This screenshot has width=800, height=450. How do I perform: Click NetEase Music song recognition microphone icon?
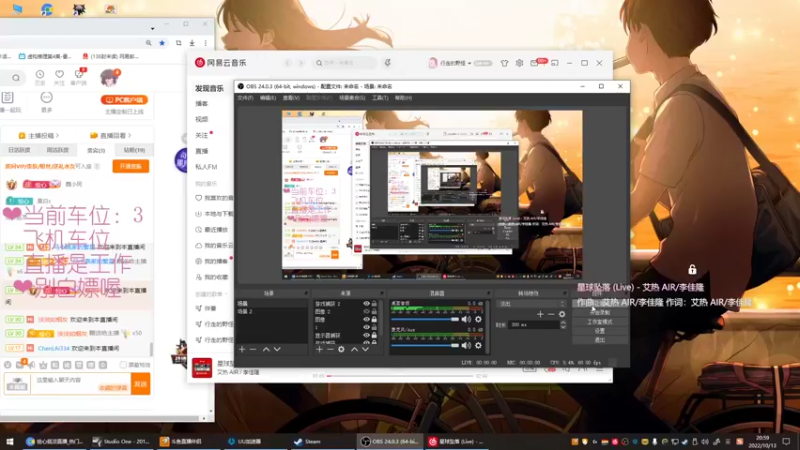coord(388,63)
